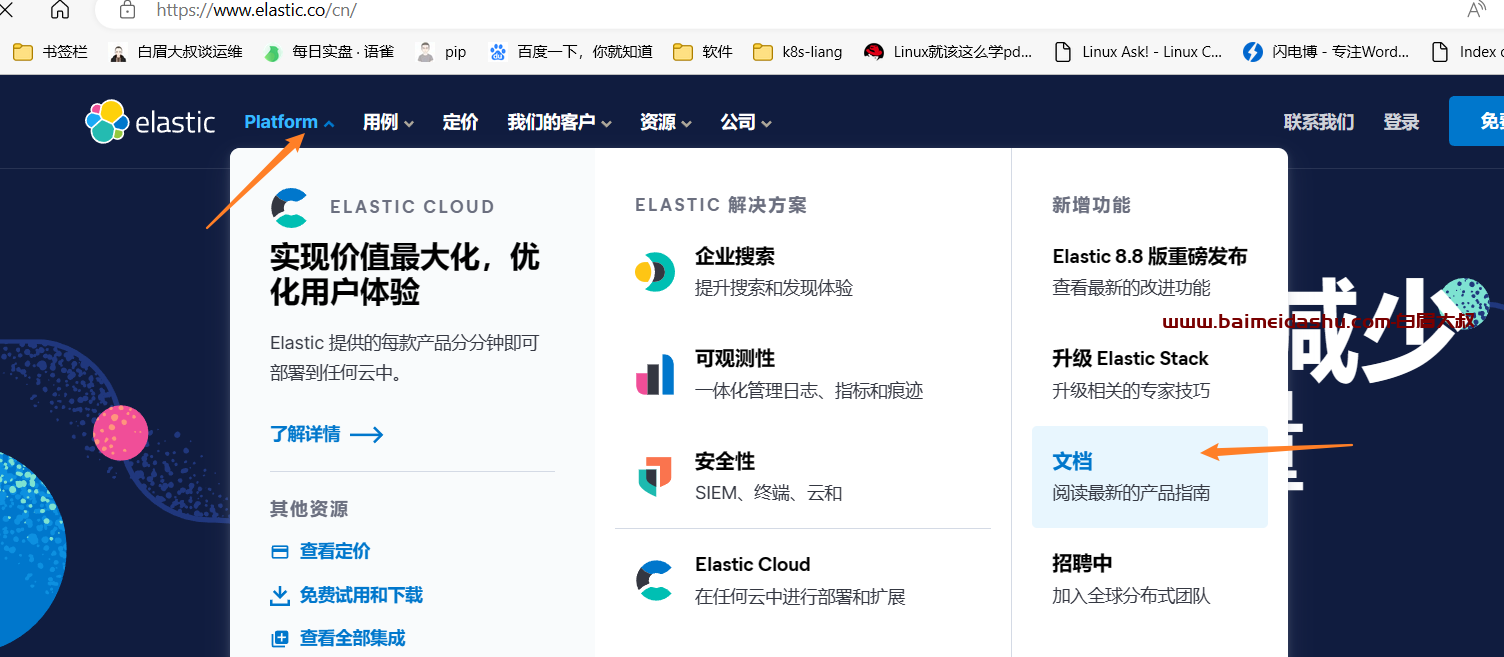
Task: Click the 查看定价 link
Action: pyautogui.click(x=335, y=551)
